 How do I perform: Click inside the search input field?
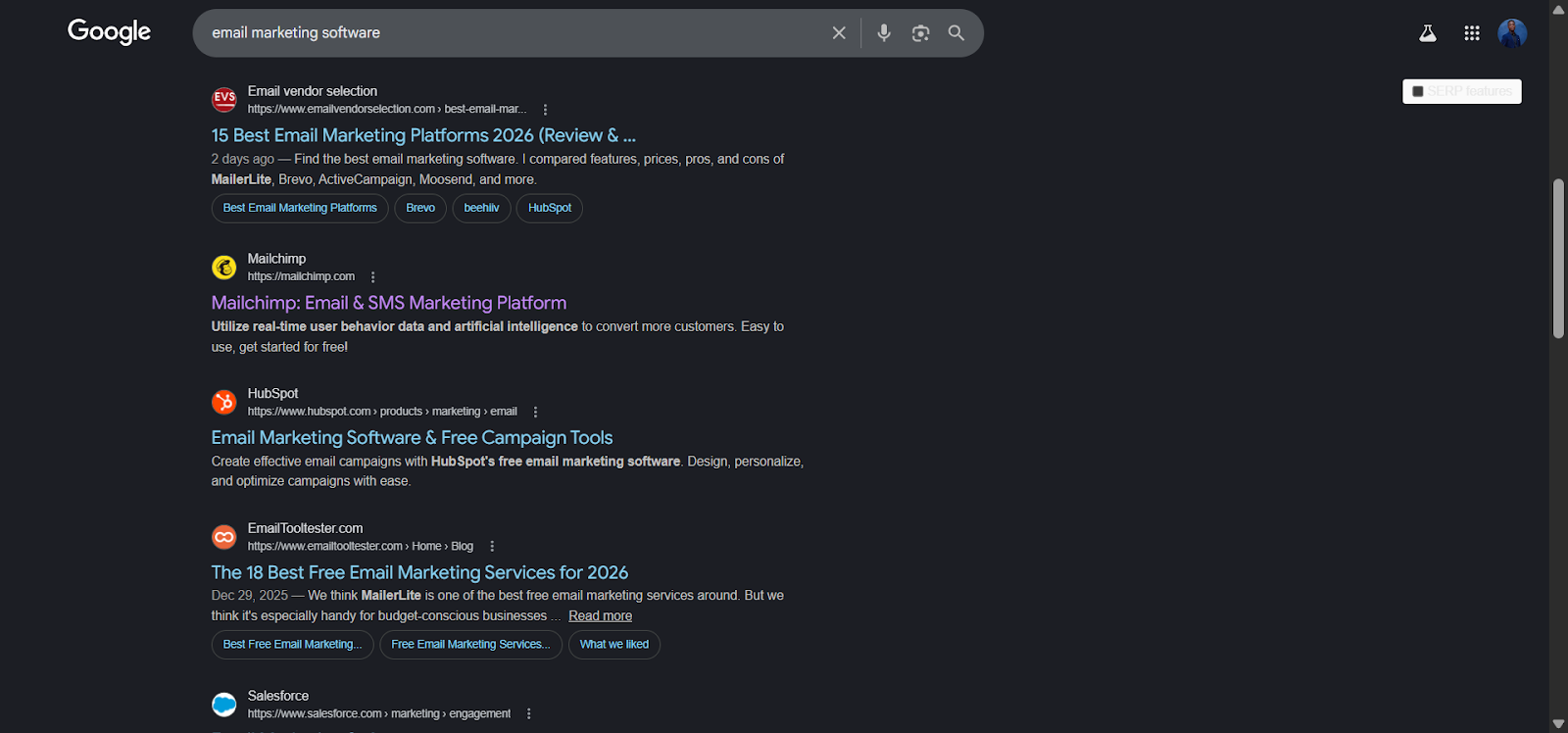pyautogui.click(x=510, y=33)
